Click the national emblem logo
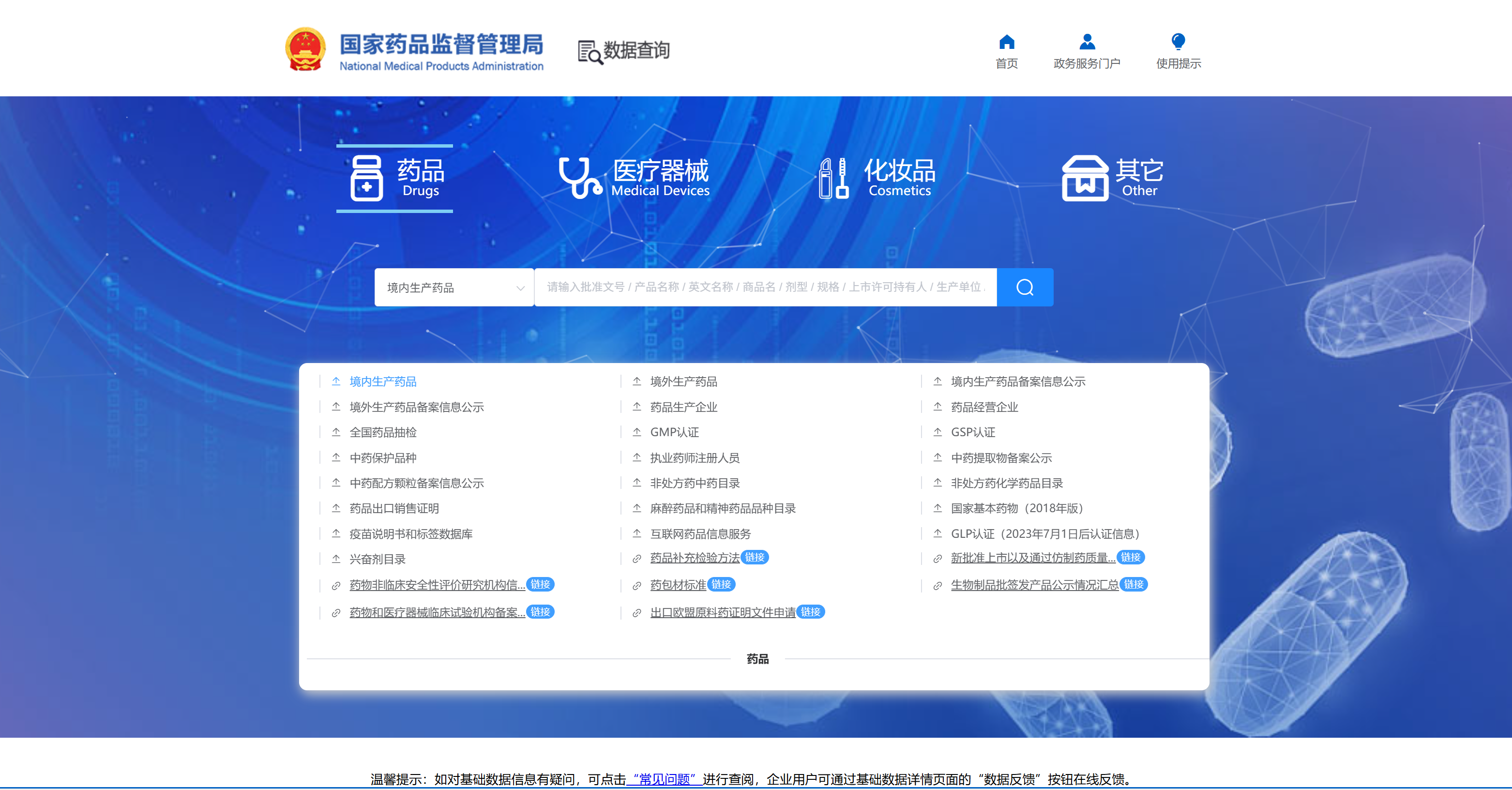Screen dimensions: 1512x790 pos(305,49)
